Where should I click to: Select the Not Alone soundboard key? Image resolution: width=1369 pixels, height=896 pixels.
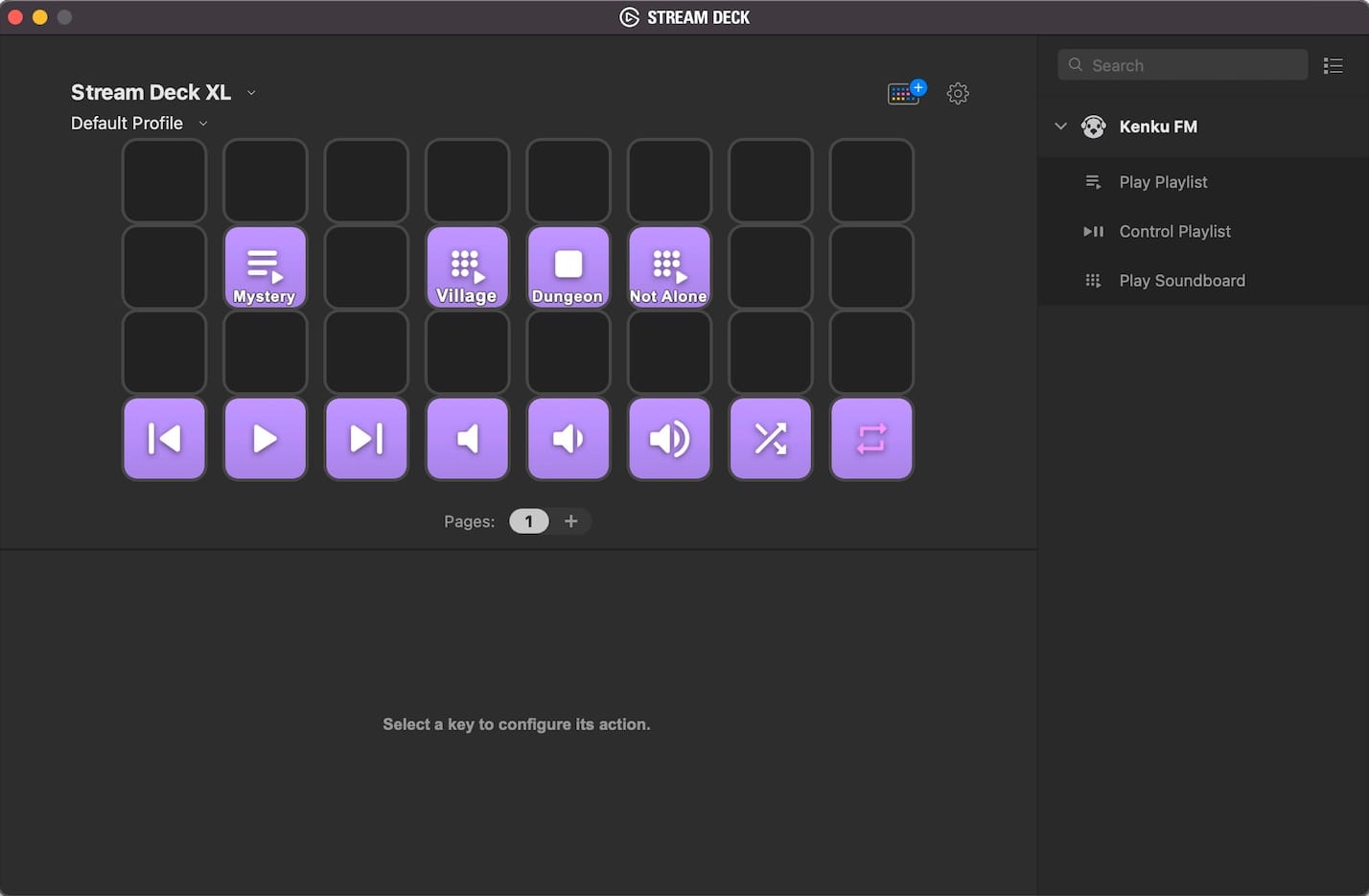coord(669,267)
